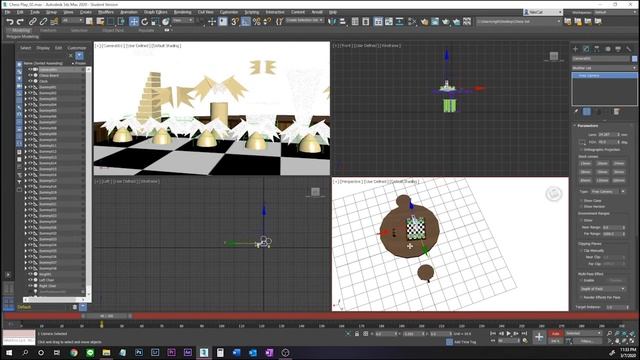Click the 15mm stock lens button
Image resolution: width=640 pixels, height=360 pixels.
(586, 163)
